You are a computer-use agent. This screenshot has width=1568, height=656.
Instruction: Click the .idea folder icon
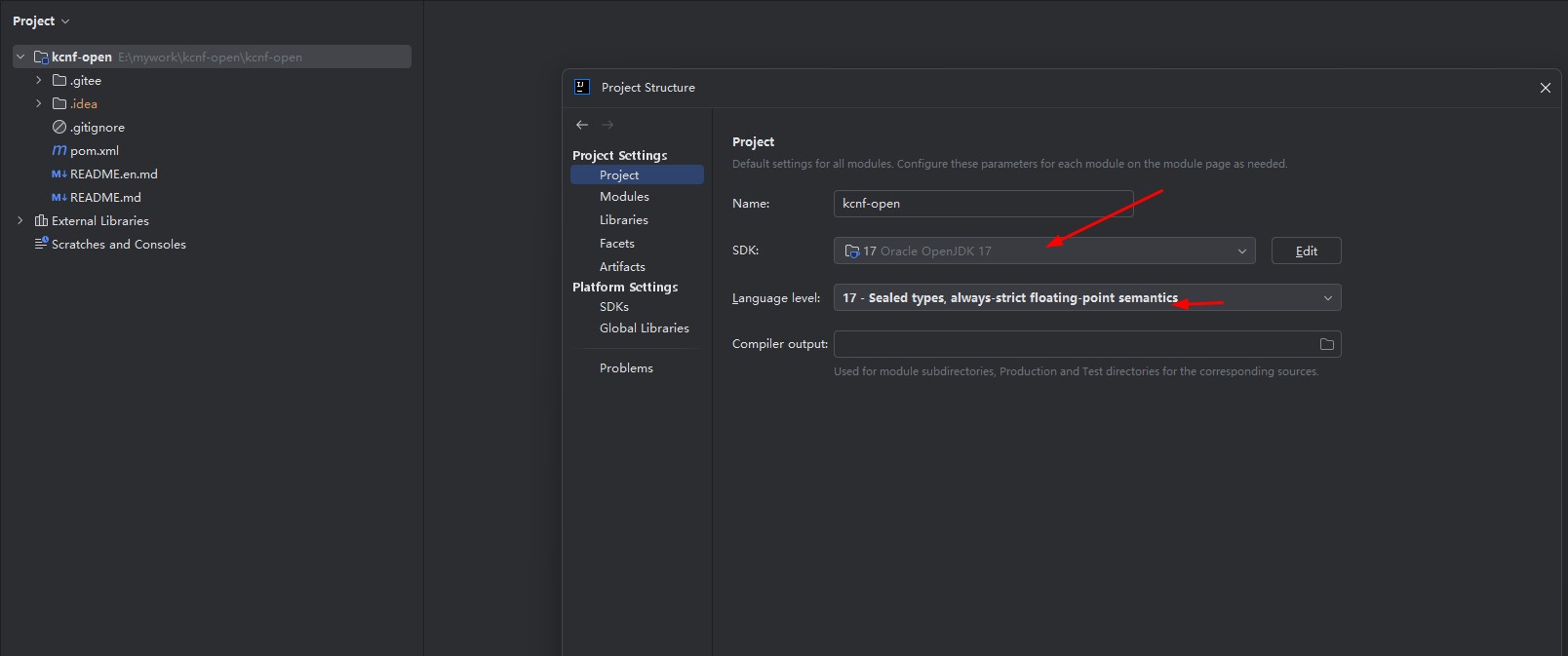(x=59, y=104)
